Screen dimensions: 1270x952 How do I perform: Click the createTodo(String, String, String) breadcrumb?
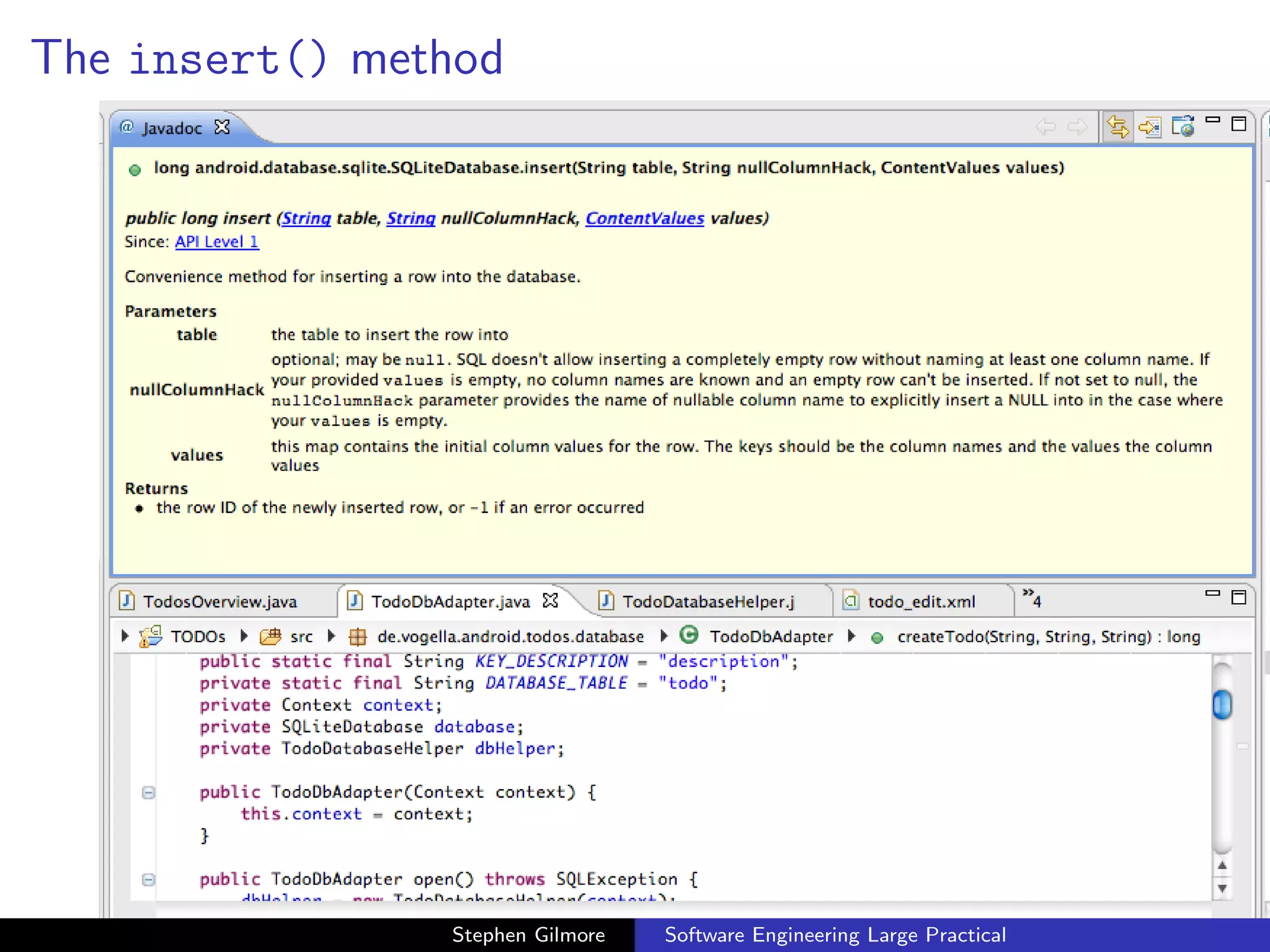[x=1049, y=637]
